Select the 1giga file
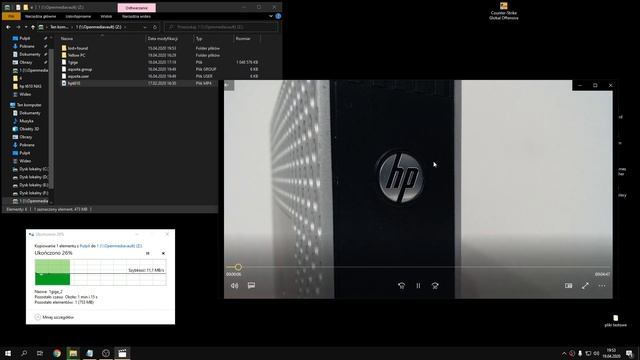 pyautogui.click(x=73, y=62)
